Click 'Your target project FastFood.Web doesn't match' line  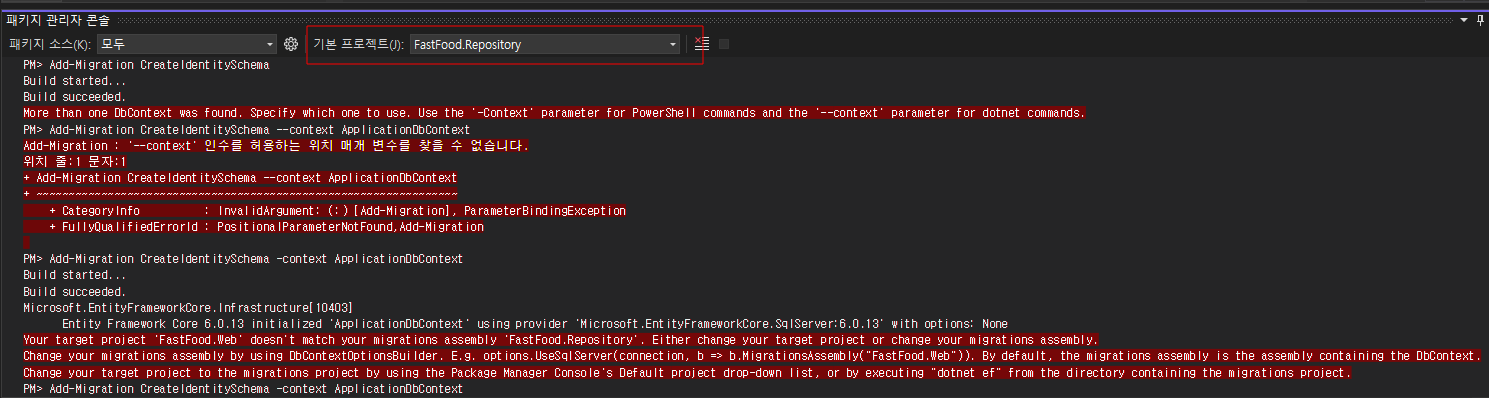click(x=560, y=340)
